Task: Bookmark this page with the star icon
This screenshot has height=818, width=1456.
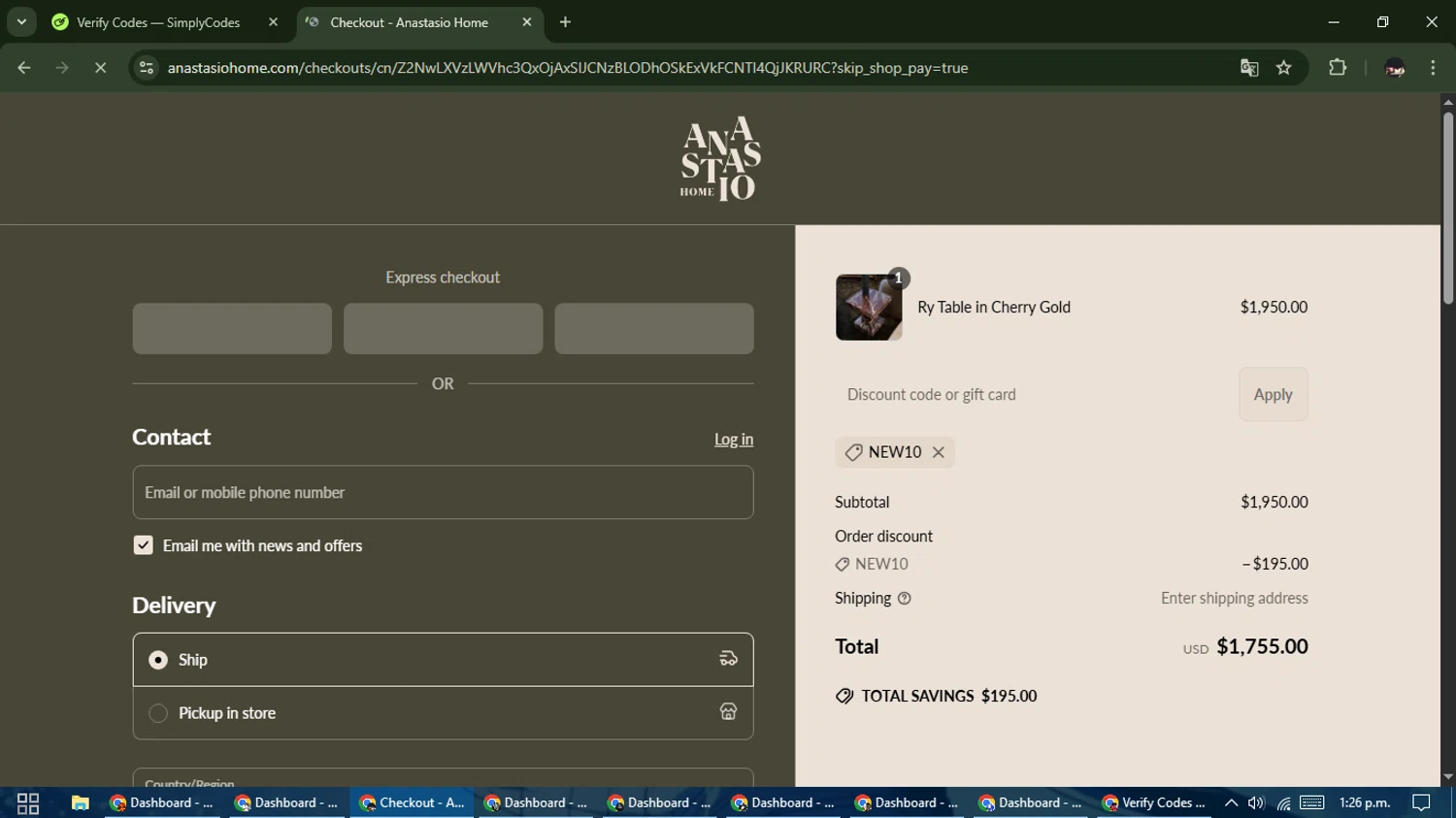Action: tap(1284, 68)
